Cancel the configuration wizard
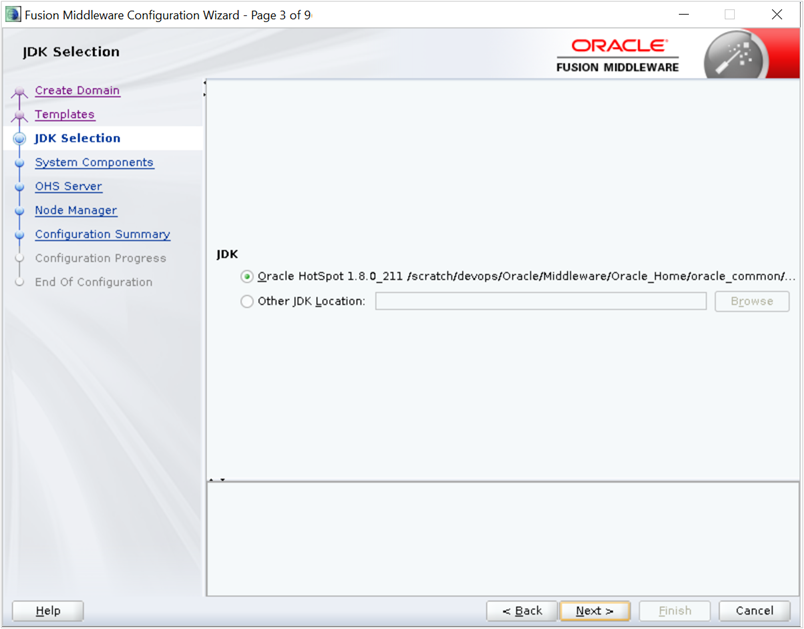This screenshot has width=804, height=629. pyautogui.click(x=754, y=611)
